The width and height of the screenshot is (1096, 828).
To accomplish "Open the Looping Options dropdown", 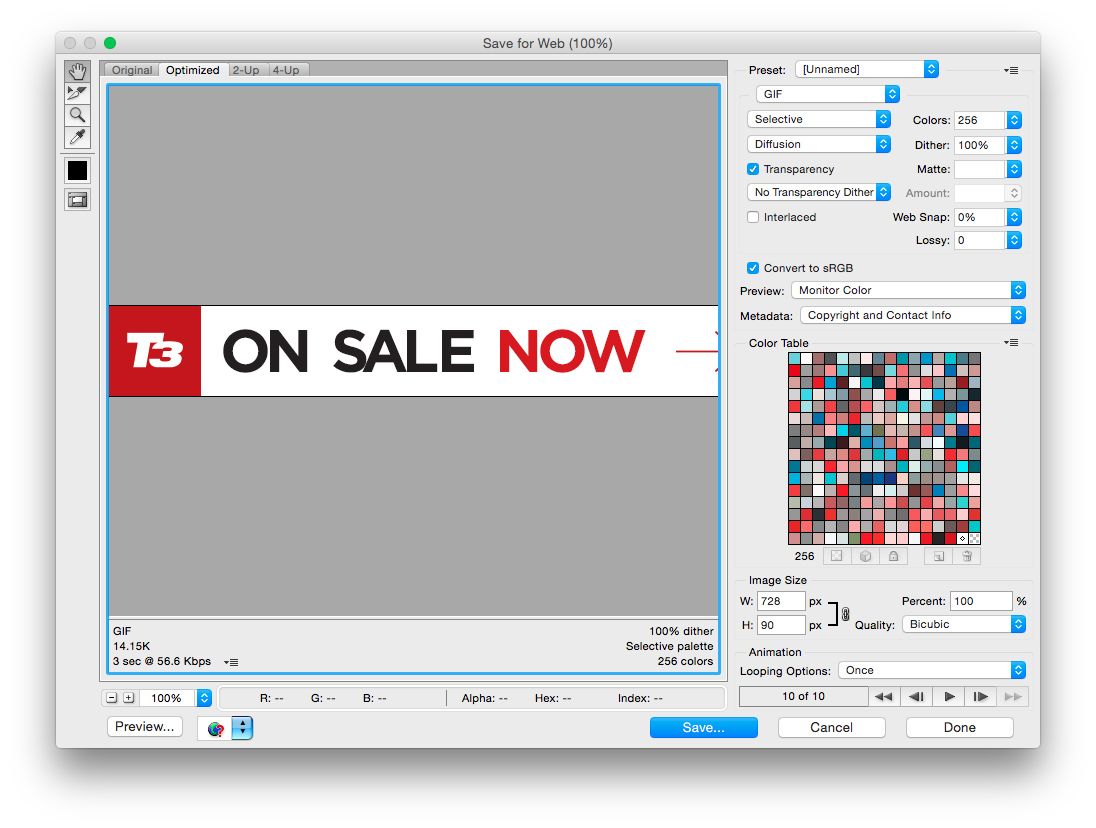I will pyautogui.click(x=932, y=670).
